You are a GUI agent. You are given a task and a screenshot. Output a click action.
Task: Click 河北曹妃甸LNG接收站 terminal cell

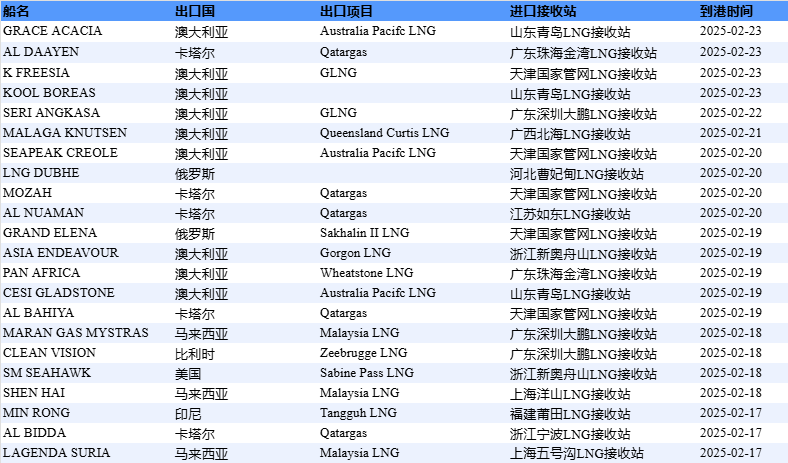(576, 174)
